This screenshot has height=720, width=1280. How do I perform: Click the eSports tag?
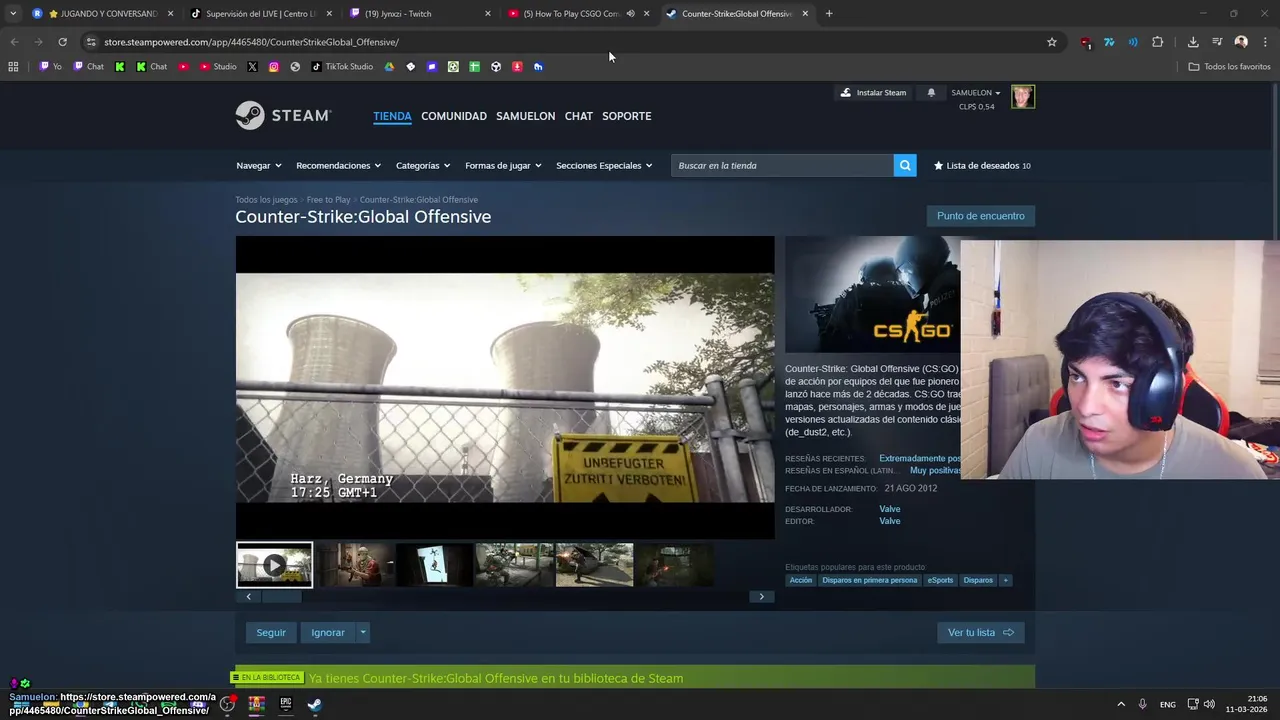[940, 580]
